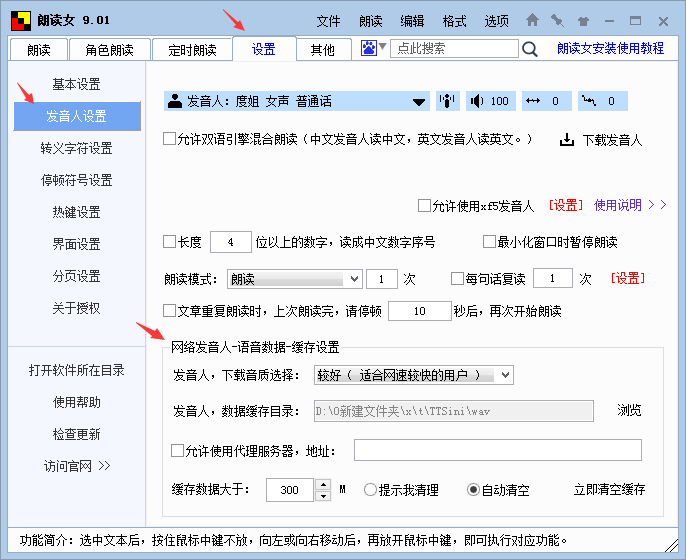The image size is (686, 560).
Task: Switch to the 定时朗读 tab
Action: 192,50
